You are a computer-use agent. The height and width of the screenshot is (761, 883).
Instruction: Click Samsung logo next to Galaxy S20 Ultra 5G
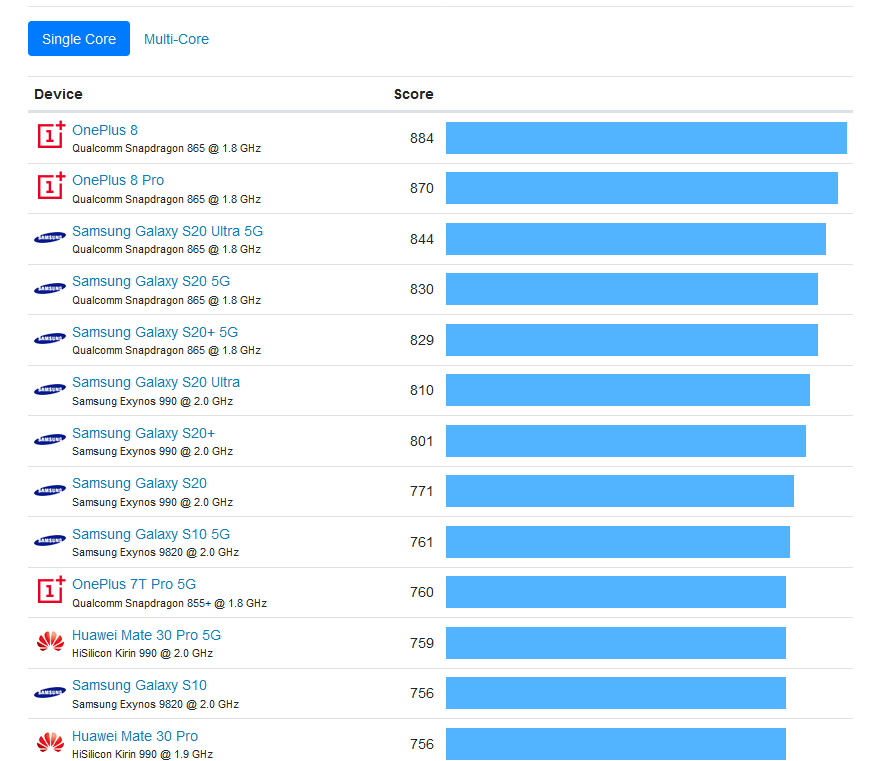pos(50,238)
